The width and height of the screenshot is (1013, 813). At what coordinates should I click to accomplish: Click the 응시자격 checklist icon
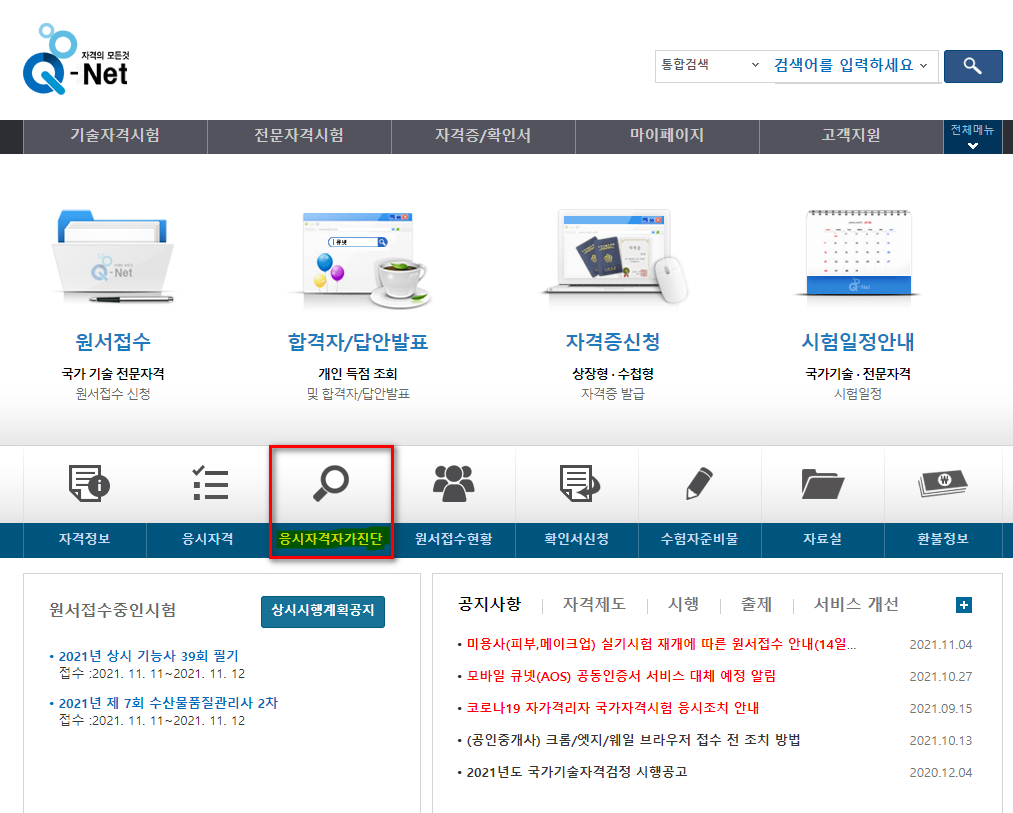pyautogui.click(x=210, y=483)
